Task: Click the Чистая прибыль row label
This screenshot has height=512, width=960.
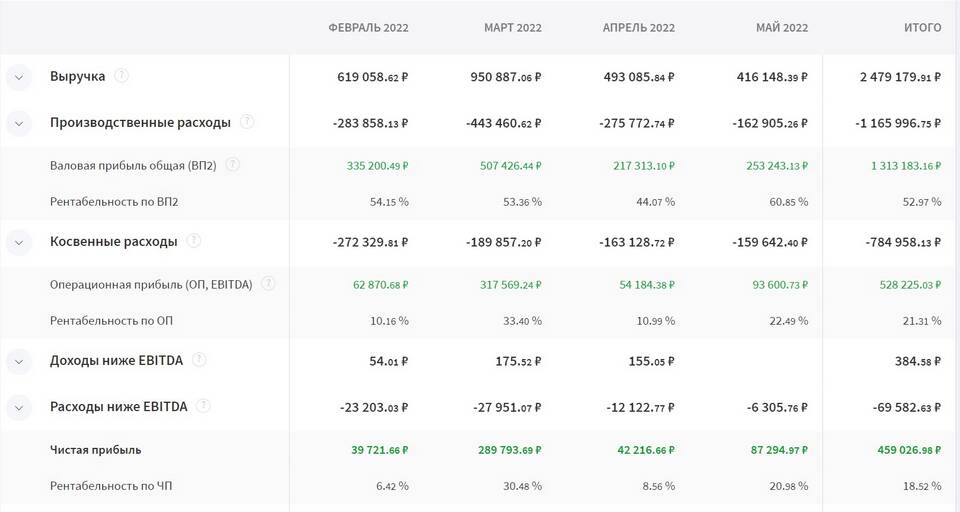Action: pyautogui.click(x=95, y=450)
